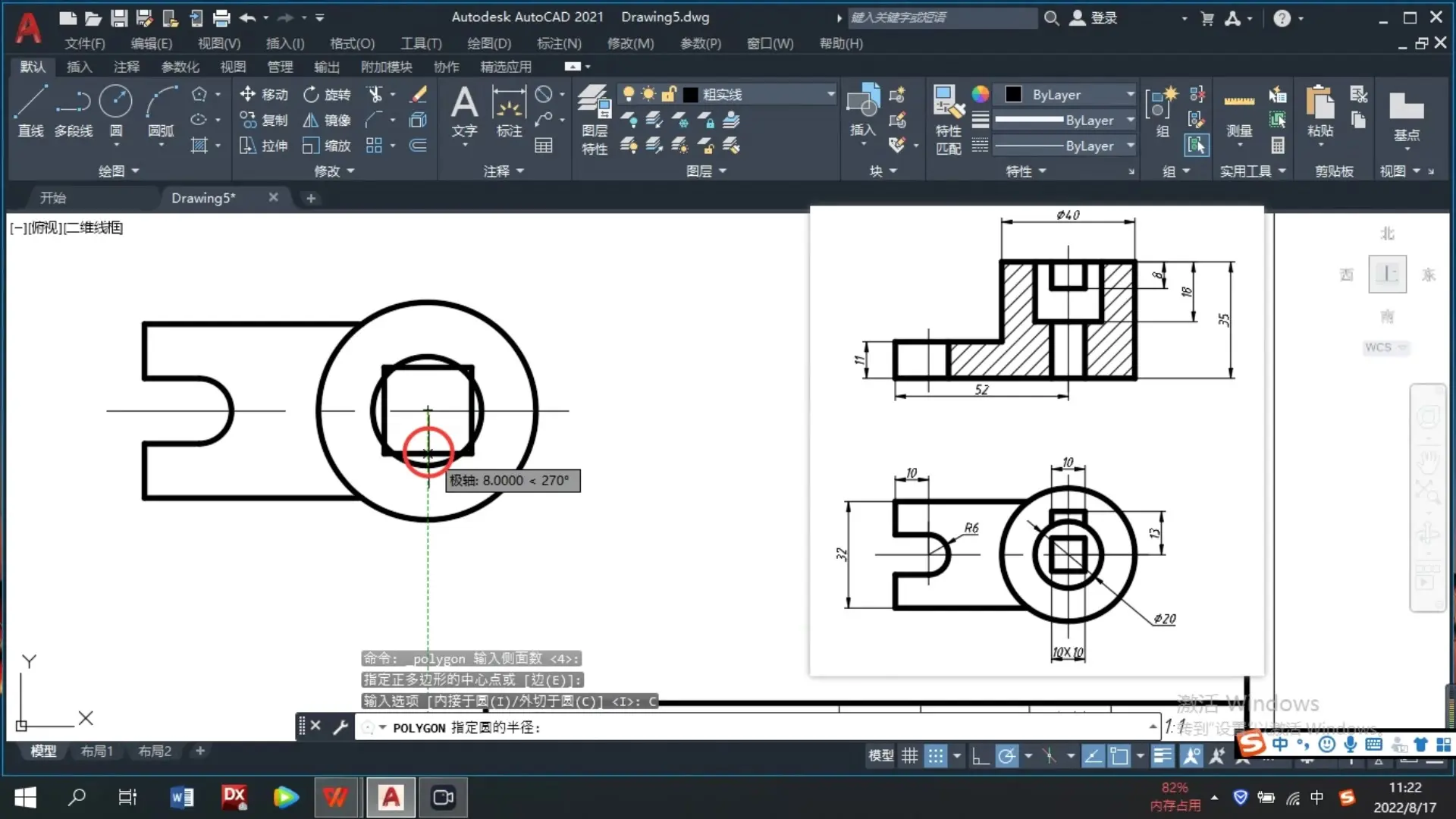Click the 移动 (Move) tool
The height and width of the screenshot is (819, 1456).
pos(264,94)
